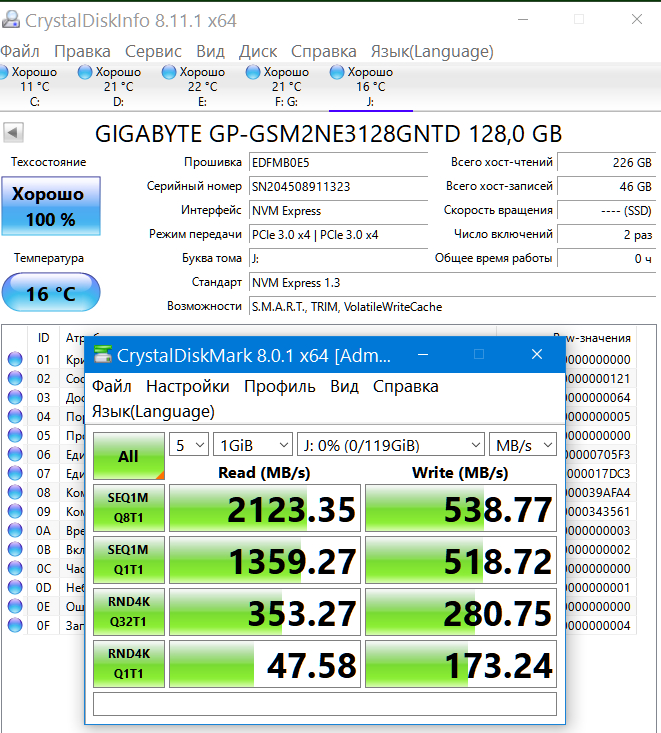
Task: Open Язык(Language) menu in CrystalDiskInfo
Action: point(432,51)
